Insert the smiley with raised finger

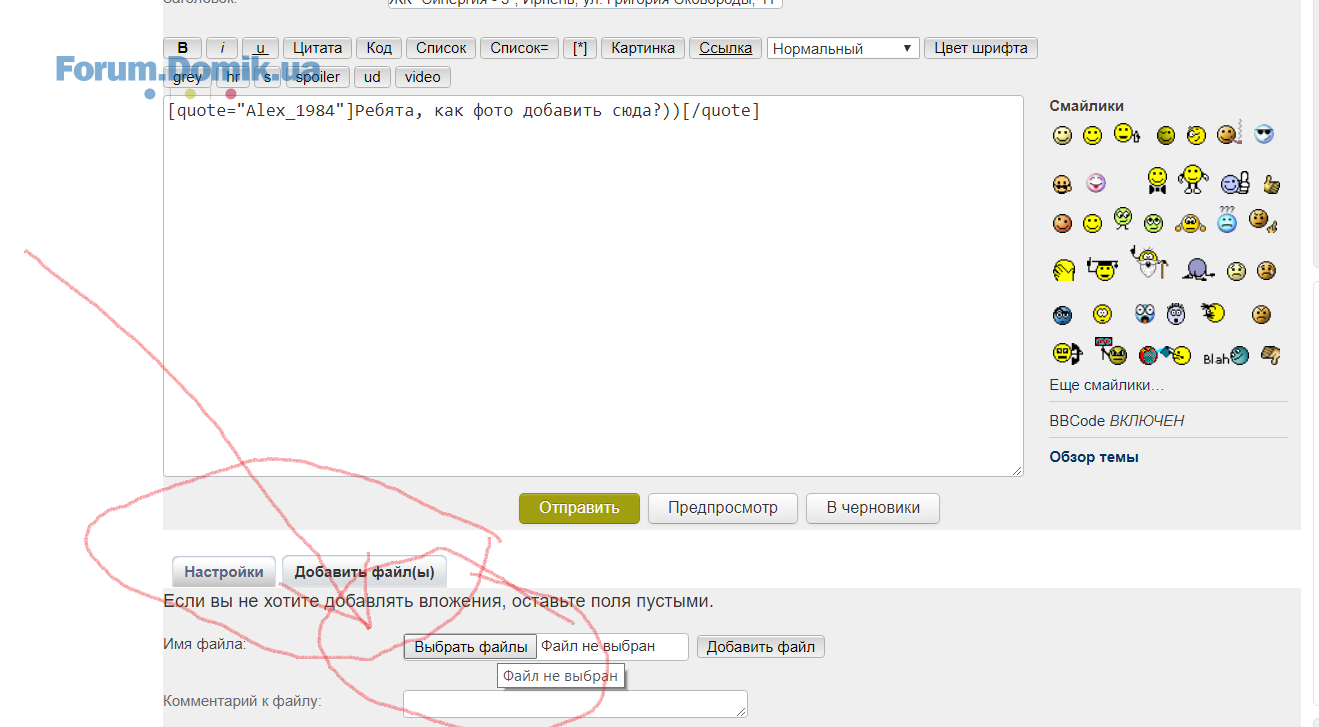tap(1127, 133)
